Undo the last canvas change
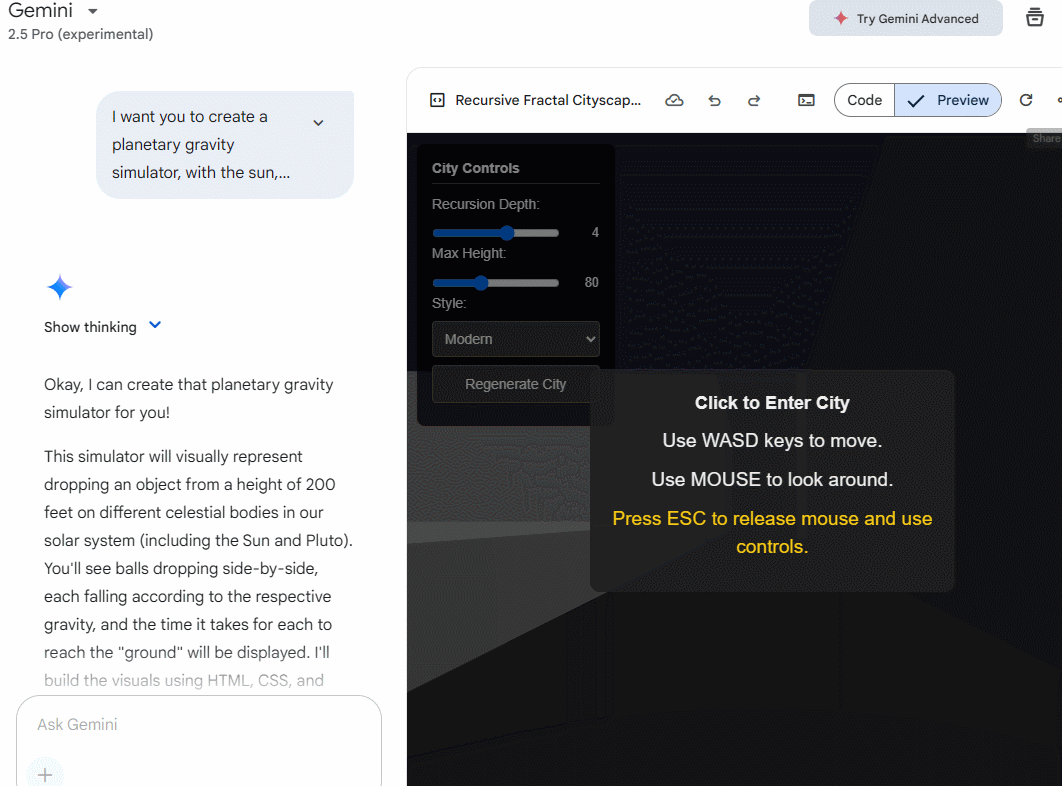Viewport: 1062px width, 786px height. coord(714,100)
